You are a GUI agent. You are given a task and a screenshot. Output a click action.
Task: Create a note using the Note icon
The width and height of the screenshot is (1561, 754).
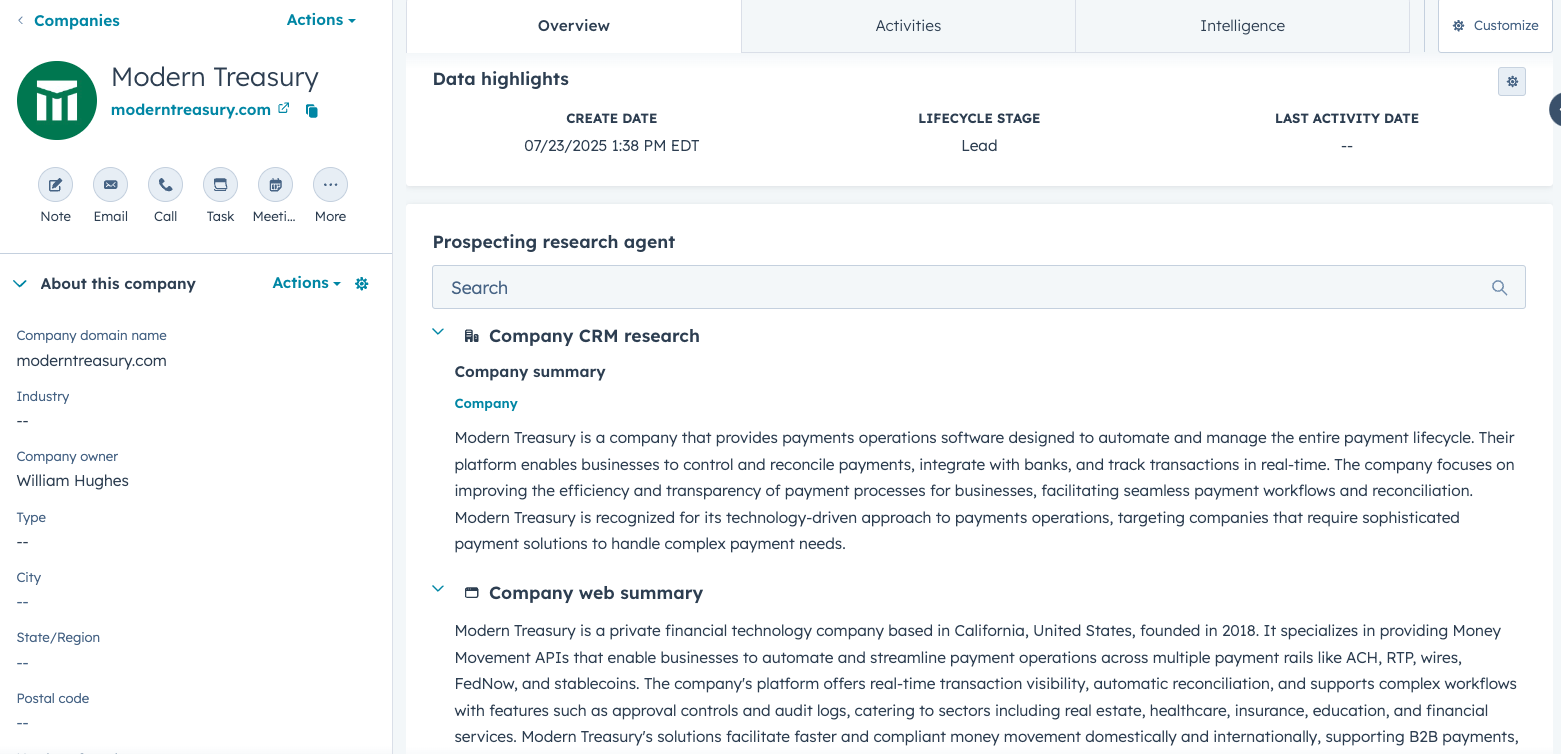point(55,184)
